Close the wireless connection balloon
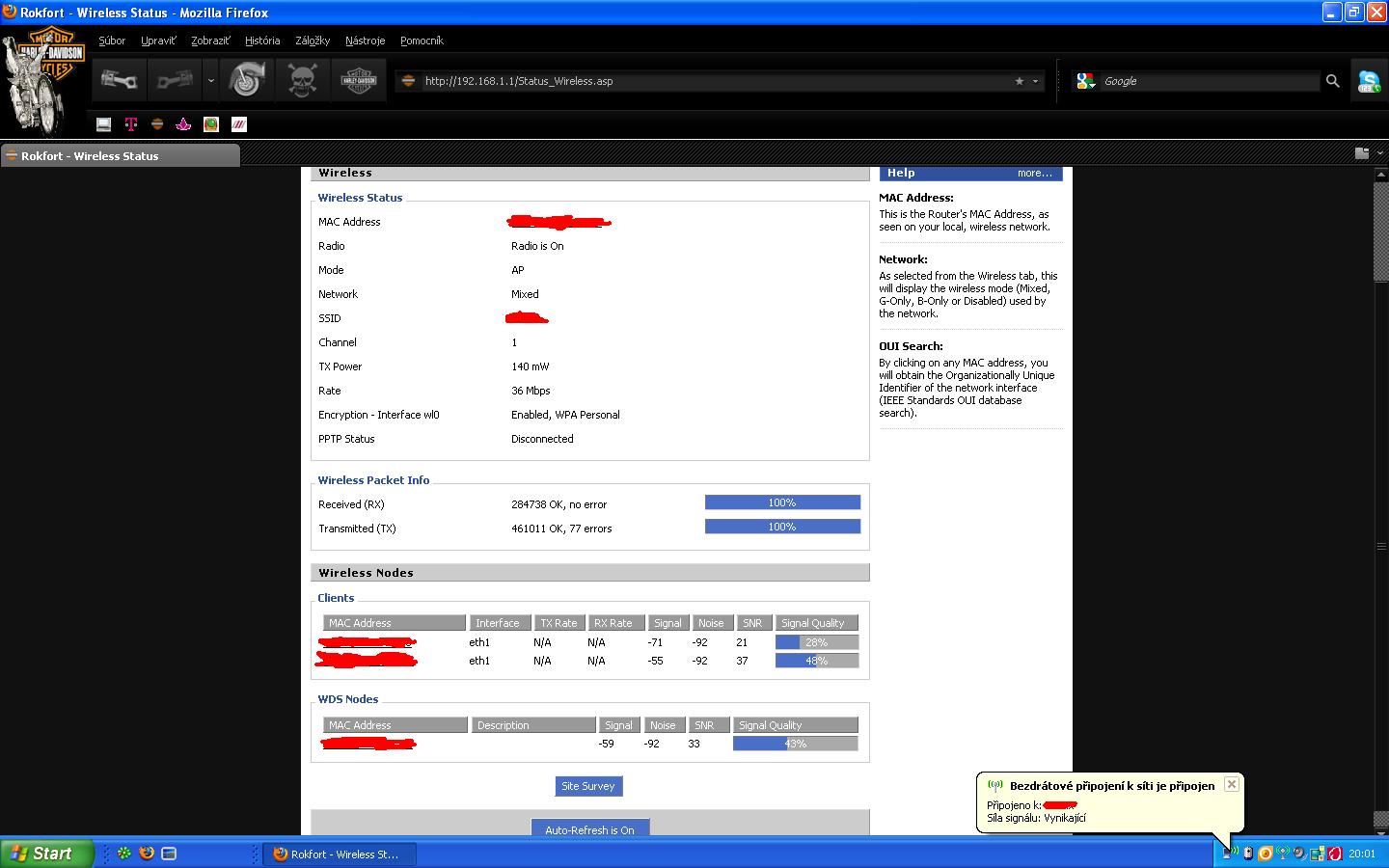The height and width of the screenshot is (868, 1389). pos(1232,784)
